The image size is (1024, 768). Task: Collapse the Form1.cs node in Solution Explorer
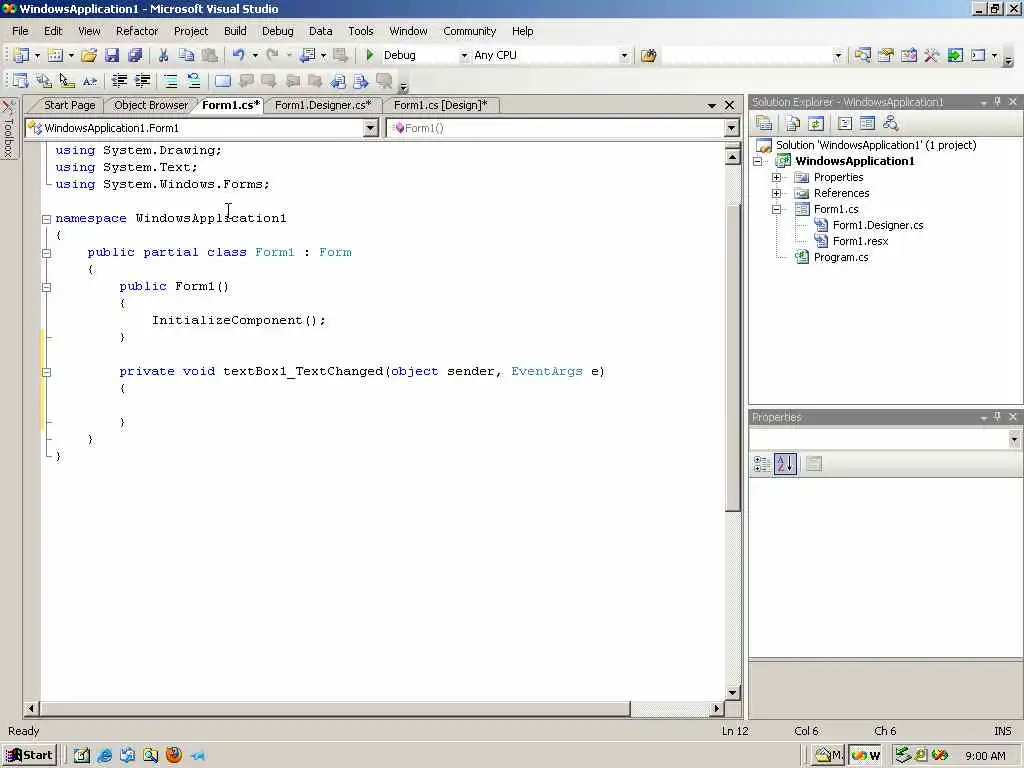[776, 209]
